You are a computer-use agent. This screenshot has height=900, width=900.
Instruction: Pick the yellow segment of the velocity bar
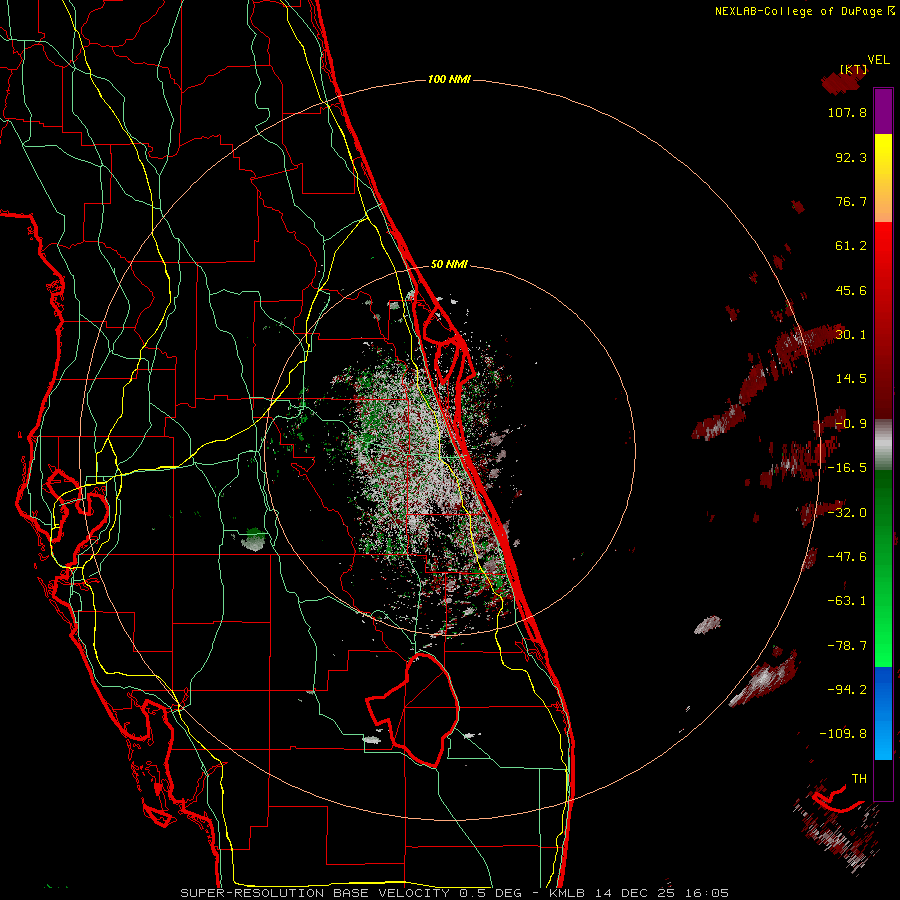[883, 178]
